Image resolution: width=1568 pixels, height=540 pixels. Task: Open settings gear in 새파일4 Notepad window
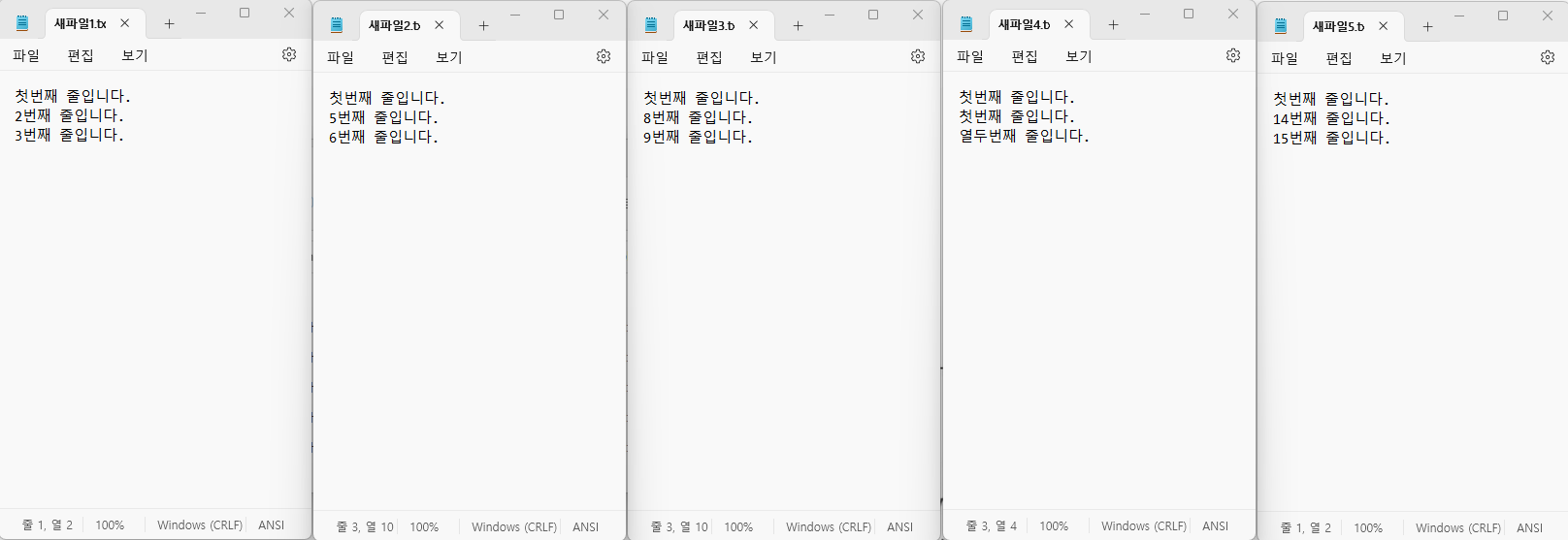(1233, 55)
